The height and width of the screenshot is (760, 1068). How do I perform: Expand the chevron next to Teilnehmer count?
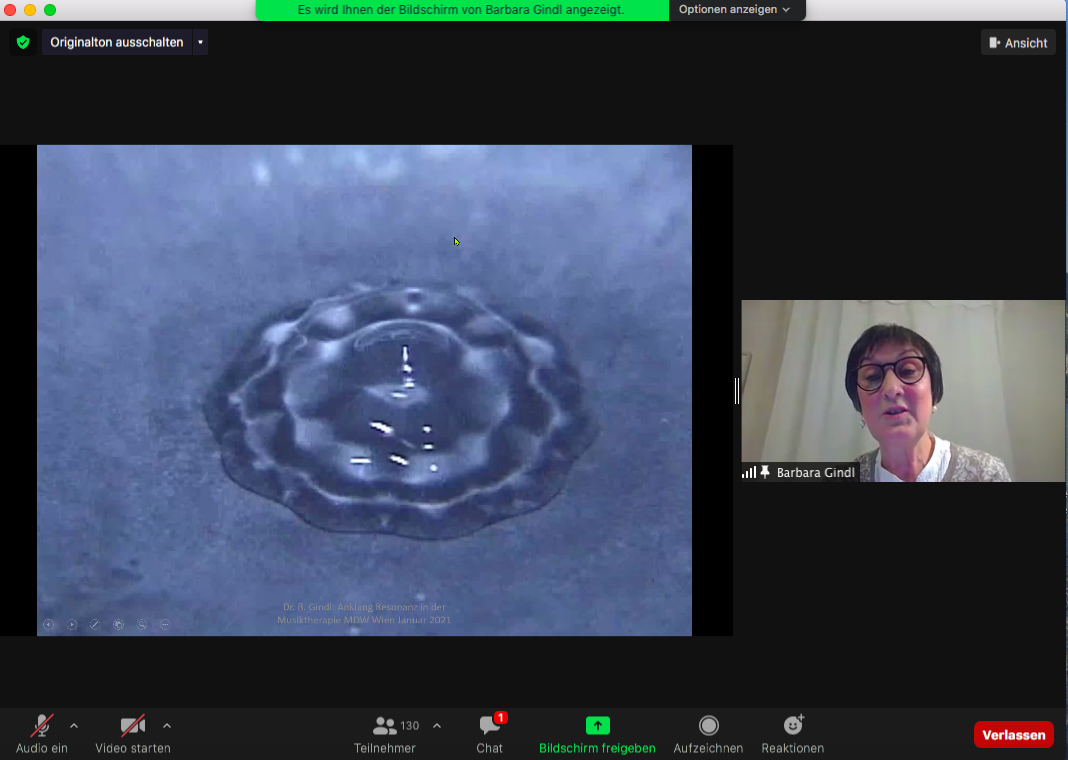coord(437,726)
